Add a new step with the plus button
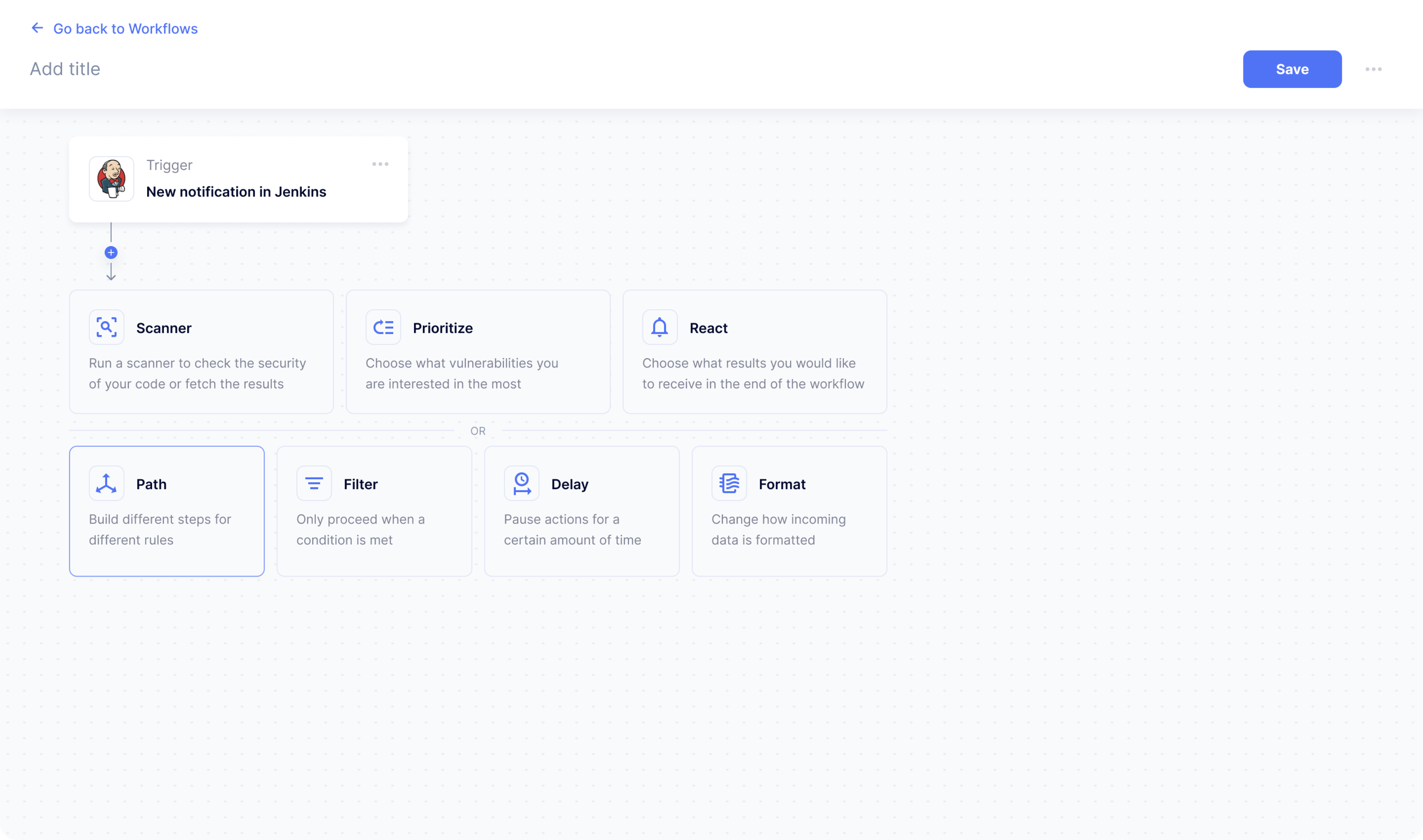 [111, 252]
